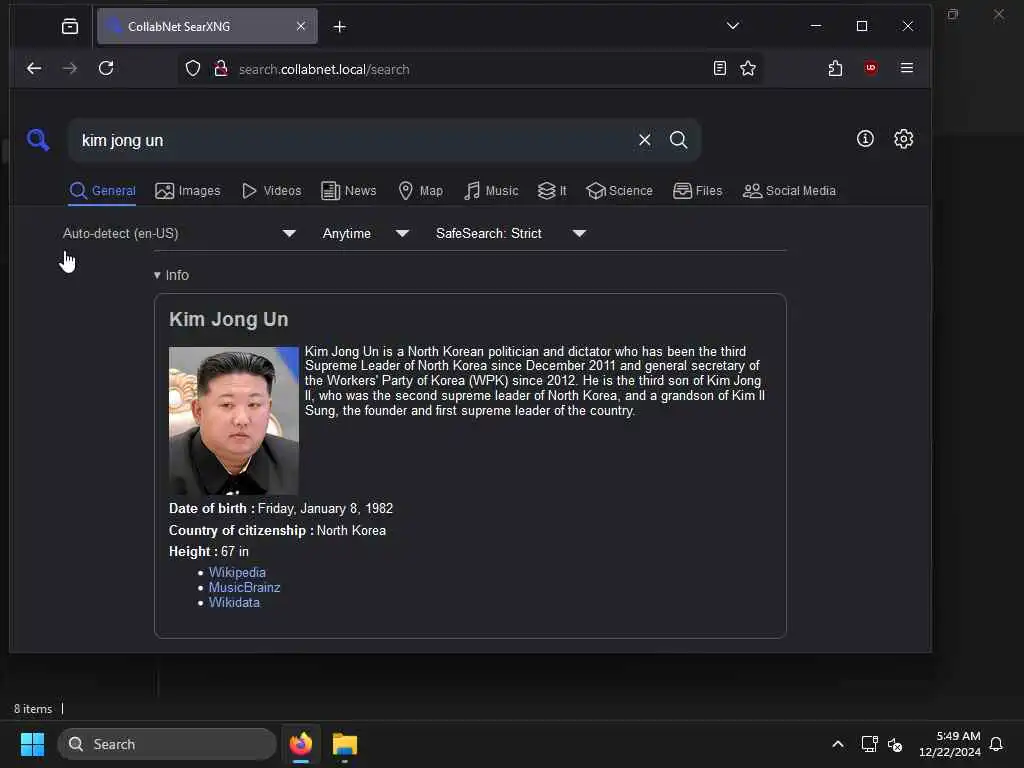Open the taskbar clock and date
The image size is (1024, 768).
pos(950,744)
